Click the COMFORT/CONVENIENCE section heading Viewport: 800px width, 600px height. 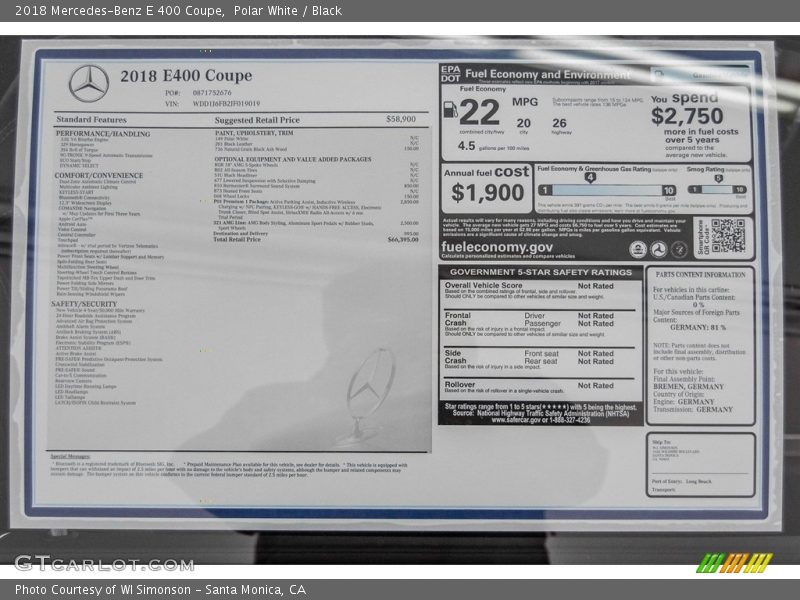point(99,176)
